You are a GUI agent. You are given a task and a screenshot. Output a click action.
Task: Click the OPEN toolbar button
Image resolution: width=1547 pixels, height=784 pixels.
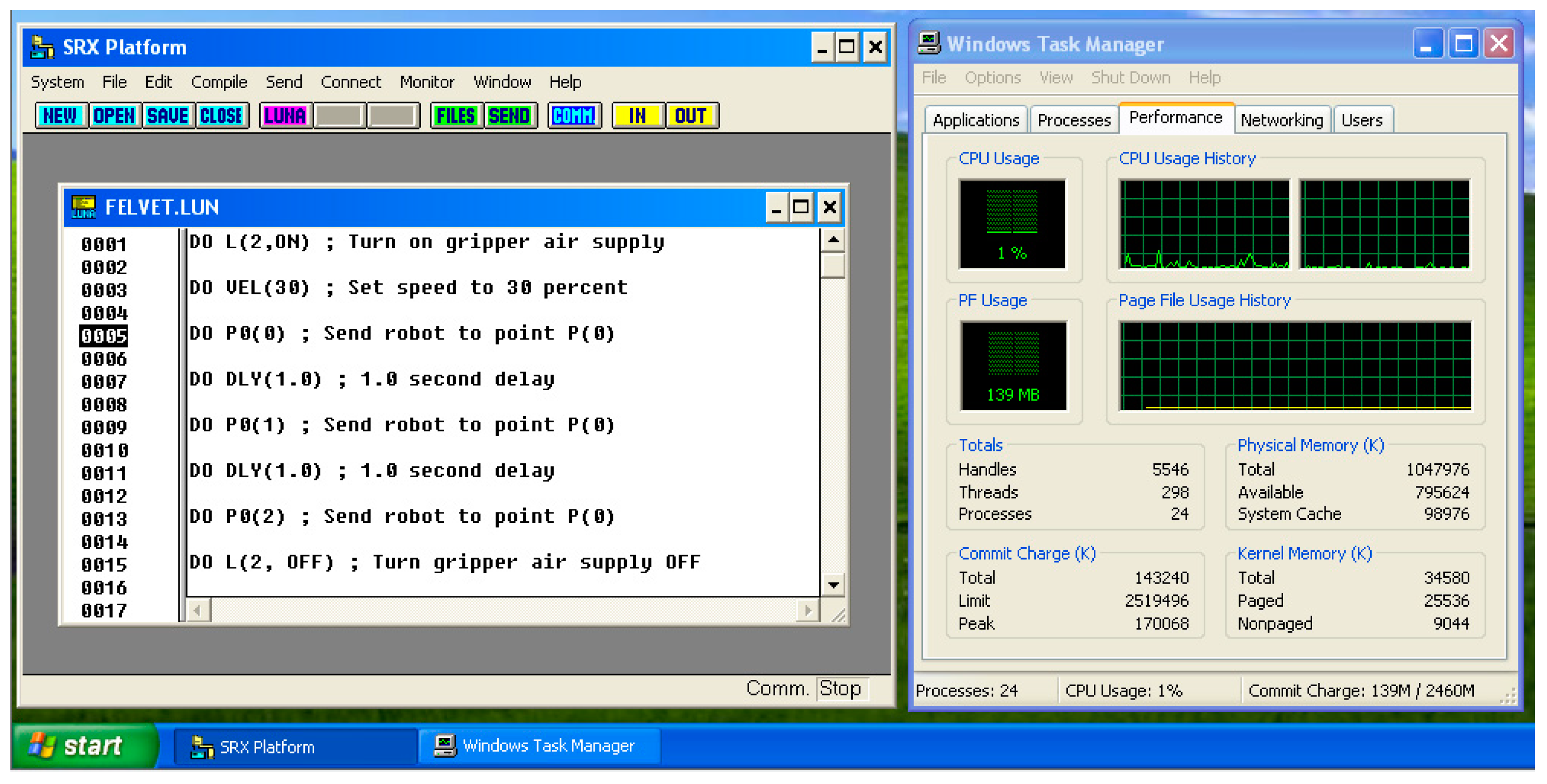tap(114, 116)
